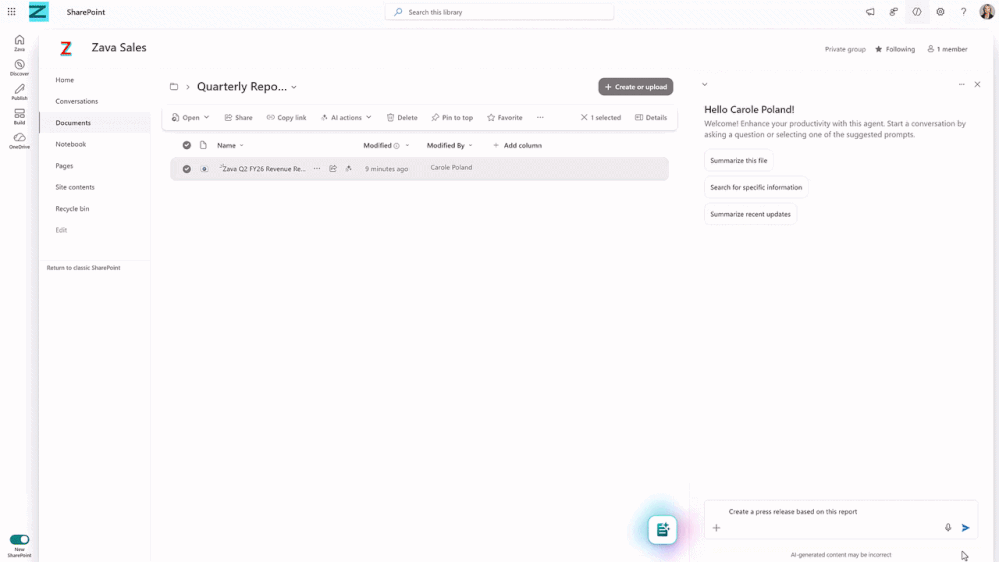Open the user profile avatar

(x=986, y=11)
